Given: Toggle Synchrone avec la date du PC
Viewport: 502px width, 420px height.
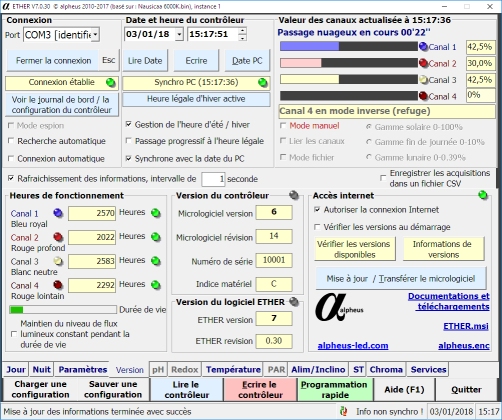Looking at the screenshot, I should point(128,158).
